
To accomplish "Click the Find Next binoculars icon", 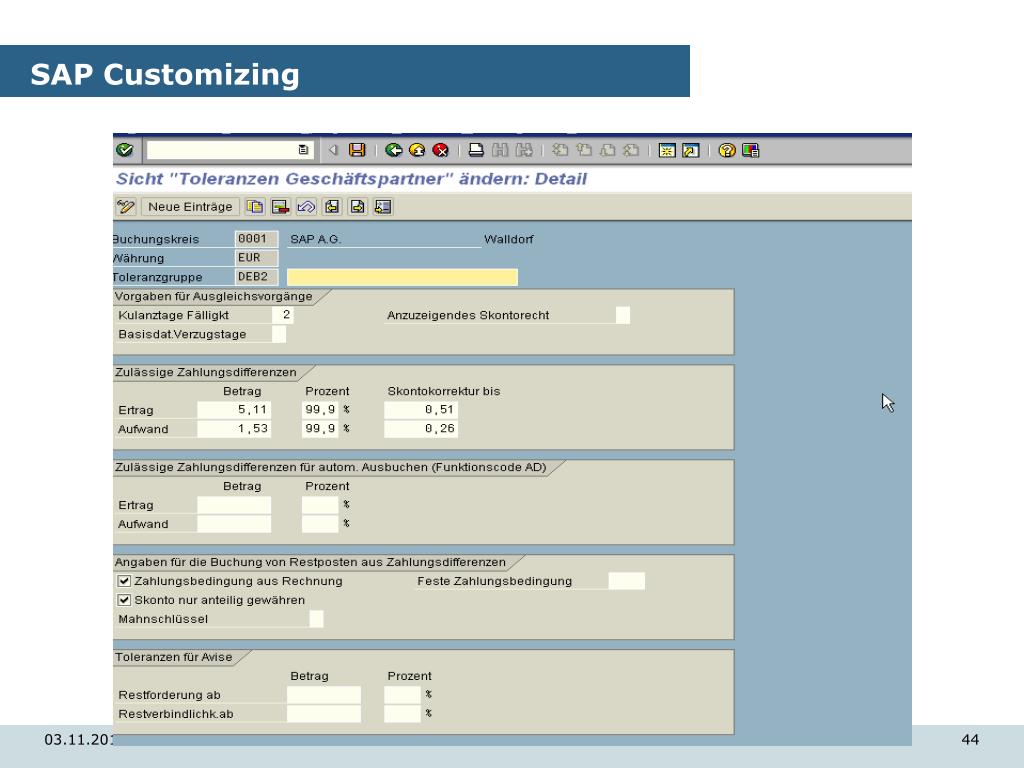I will 524,150.
